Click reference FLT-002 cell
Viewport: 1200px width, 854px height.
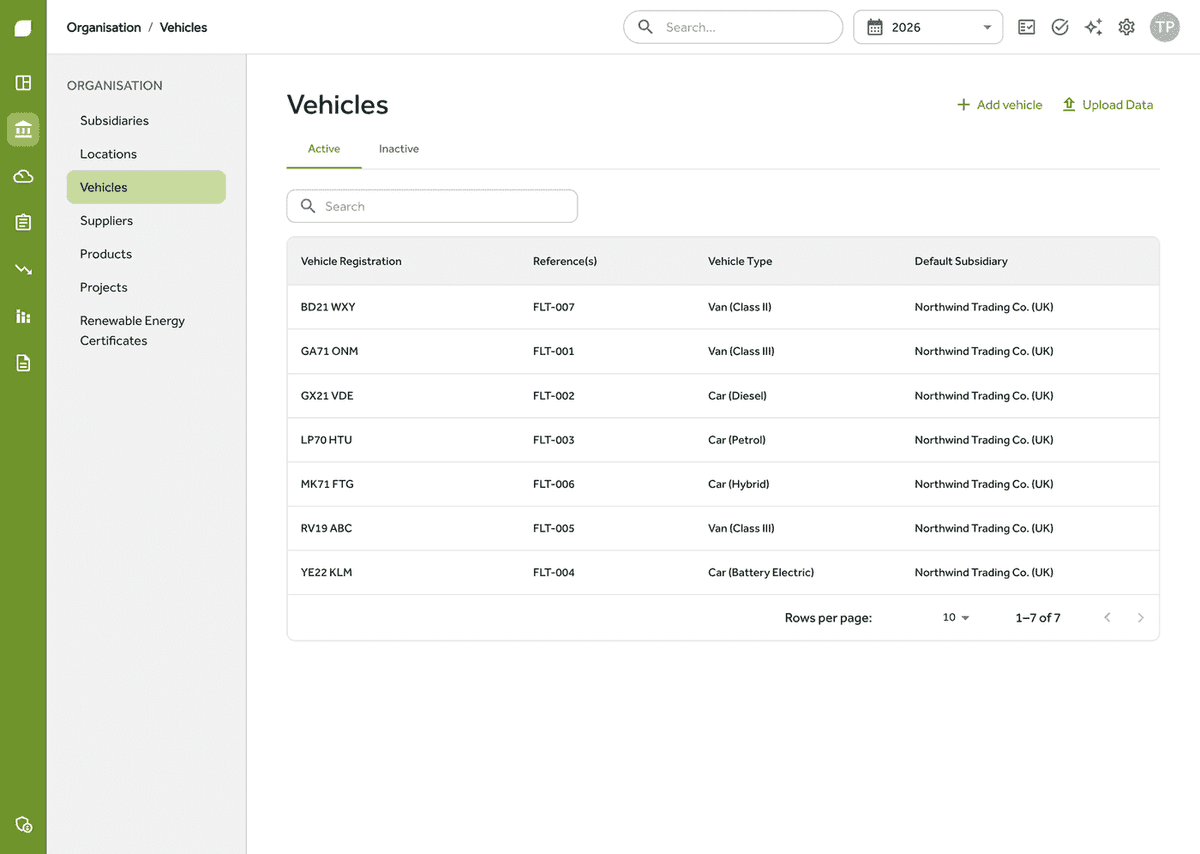click(x=554, y=396)
